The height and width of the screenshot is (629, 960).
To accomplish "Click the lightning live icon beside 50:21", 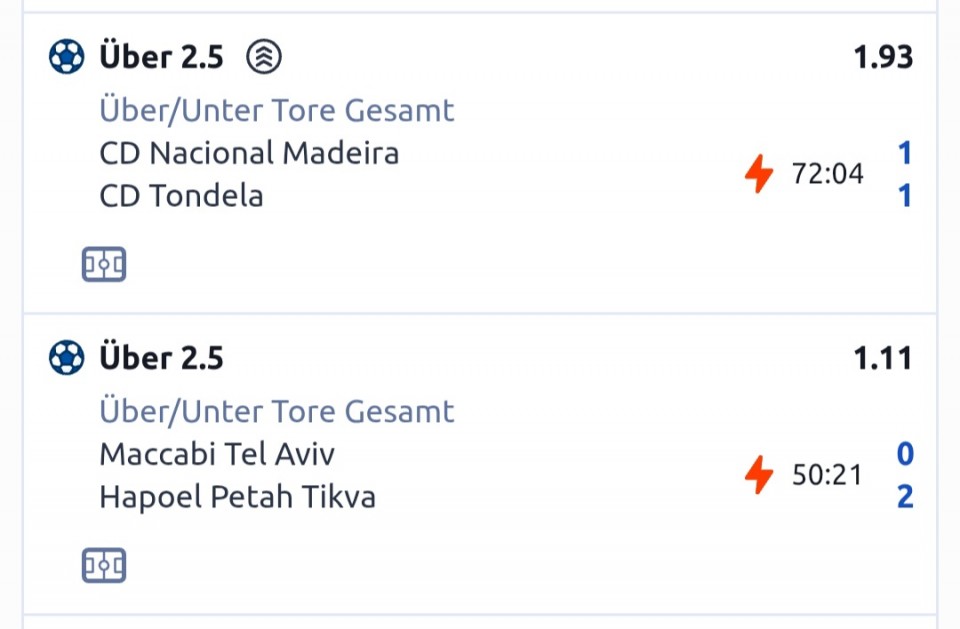I will [759, 475].
